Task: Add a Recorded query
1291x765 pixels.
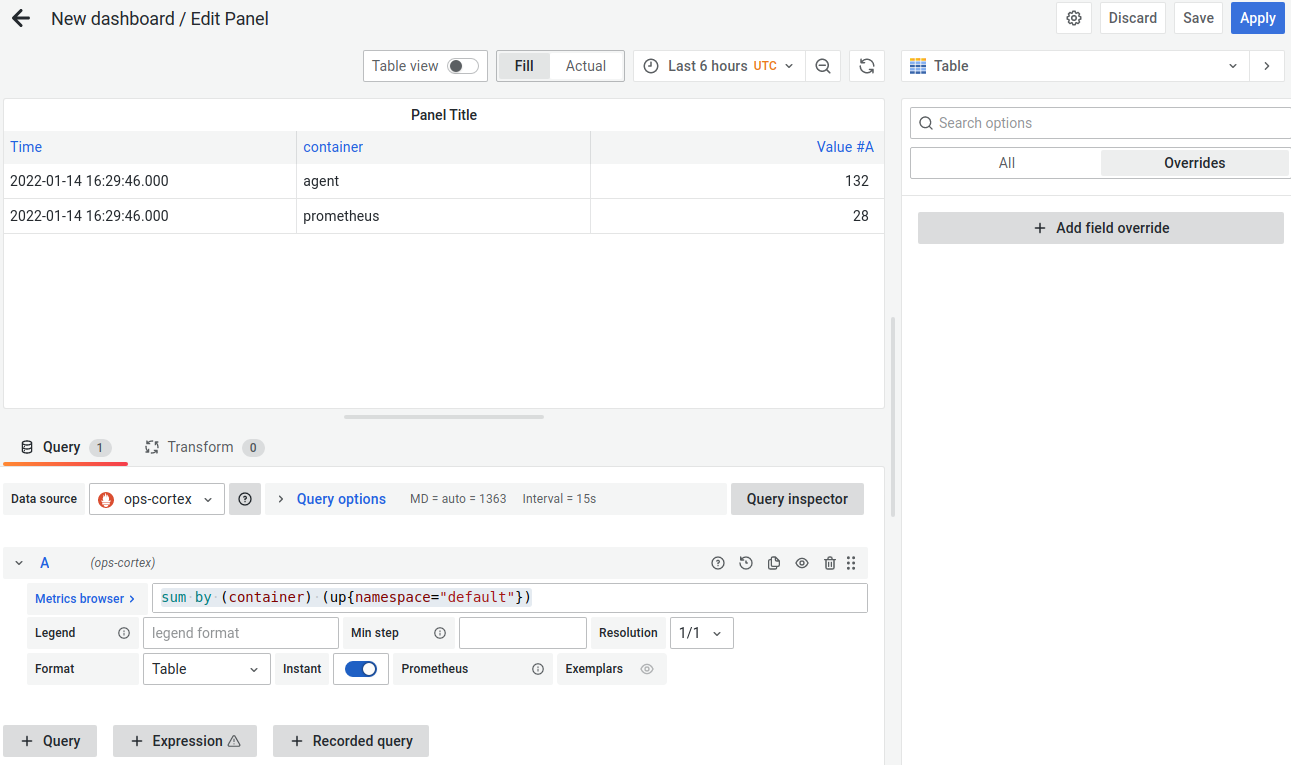Action: click(x=351, y=741)
